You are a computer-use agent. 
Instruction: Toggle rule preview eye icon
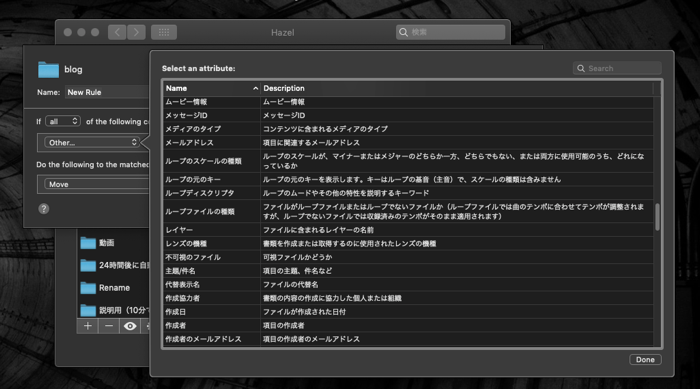coord(130,326)
